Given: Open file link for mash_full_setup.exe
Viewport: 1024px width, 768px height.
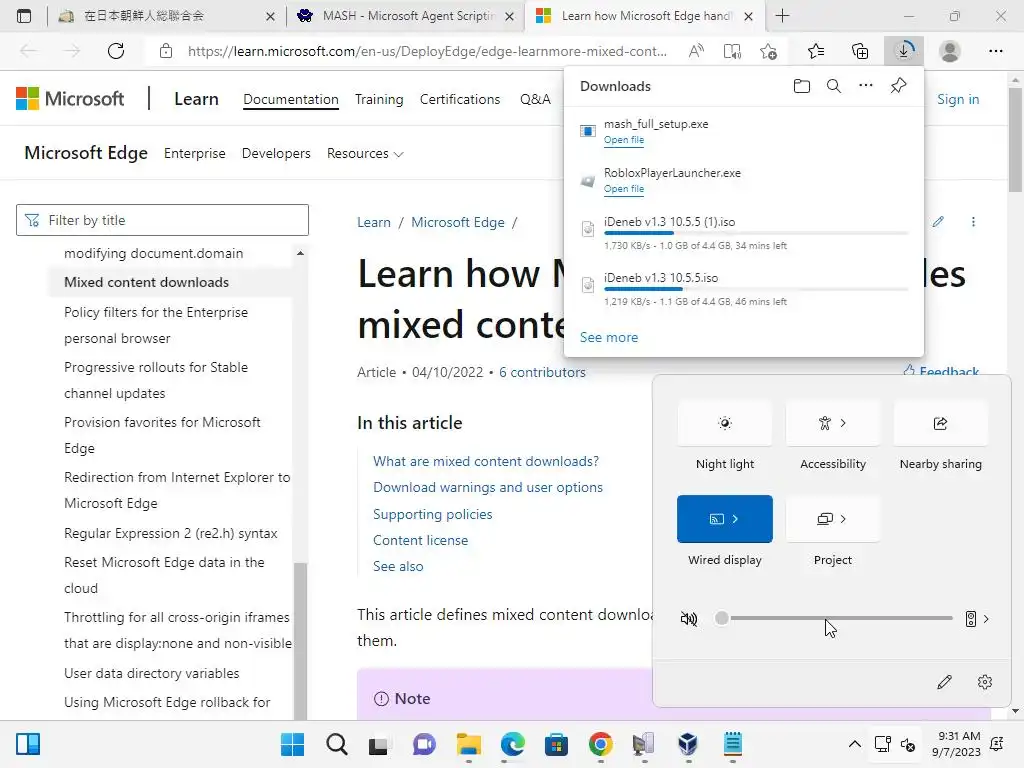Looking at the screenshot, I should point(624,140).
